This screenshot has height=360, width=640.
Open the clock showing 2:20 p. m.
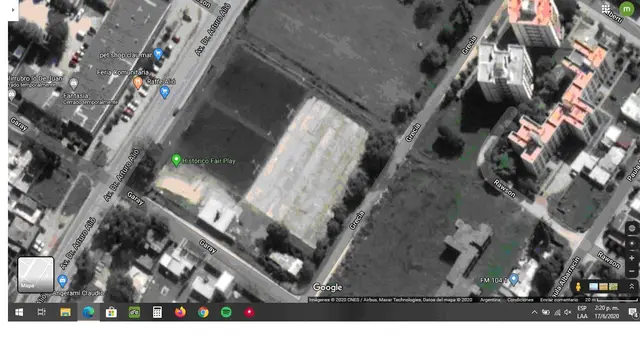(607, 312)
